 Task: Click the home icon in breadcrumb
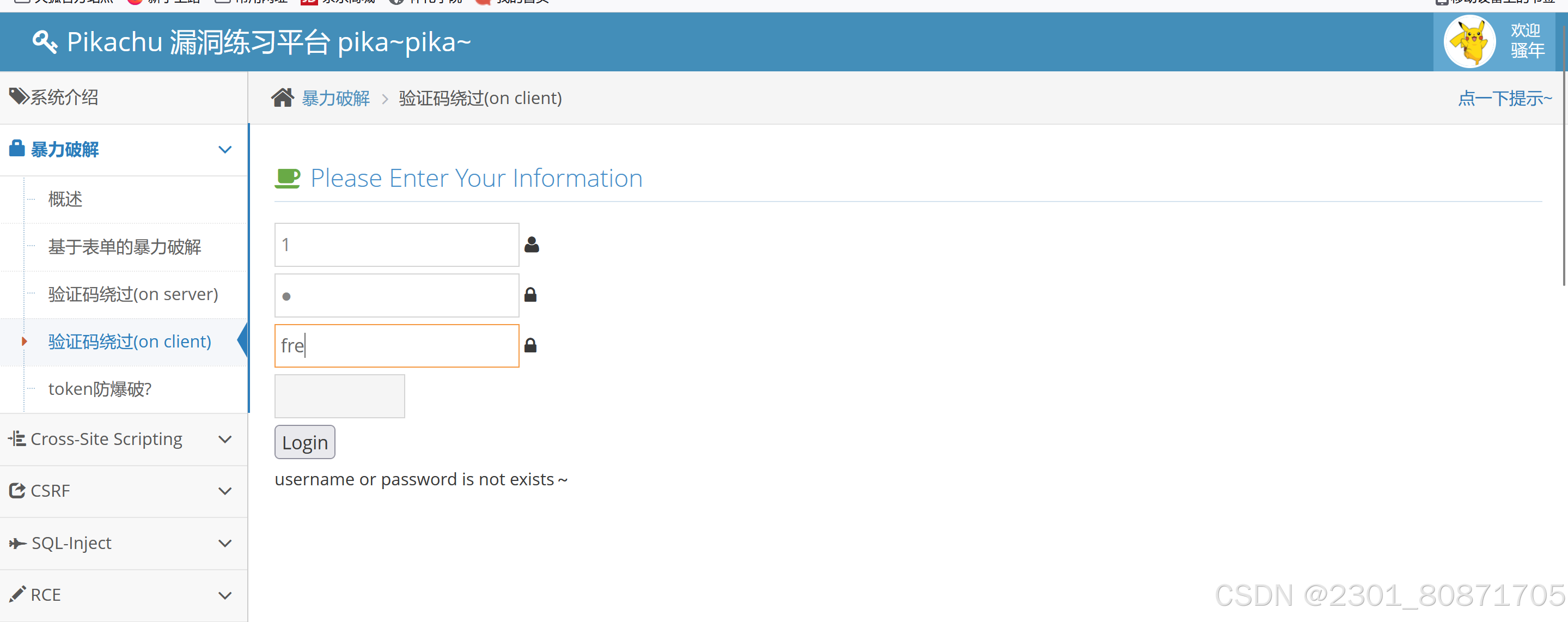(x=283, y=98)
